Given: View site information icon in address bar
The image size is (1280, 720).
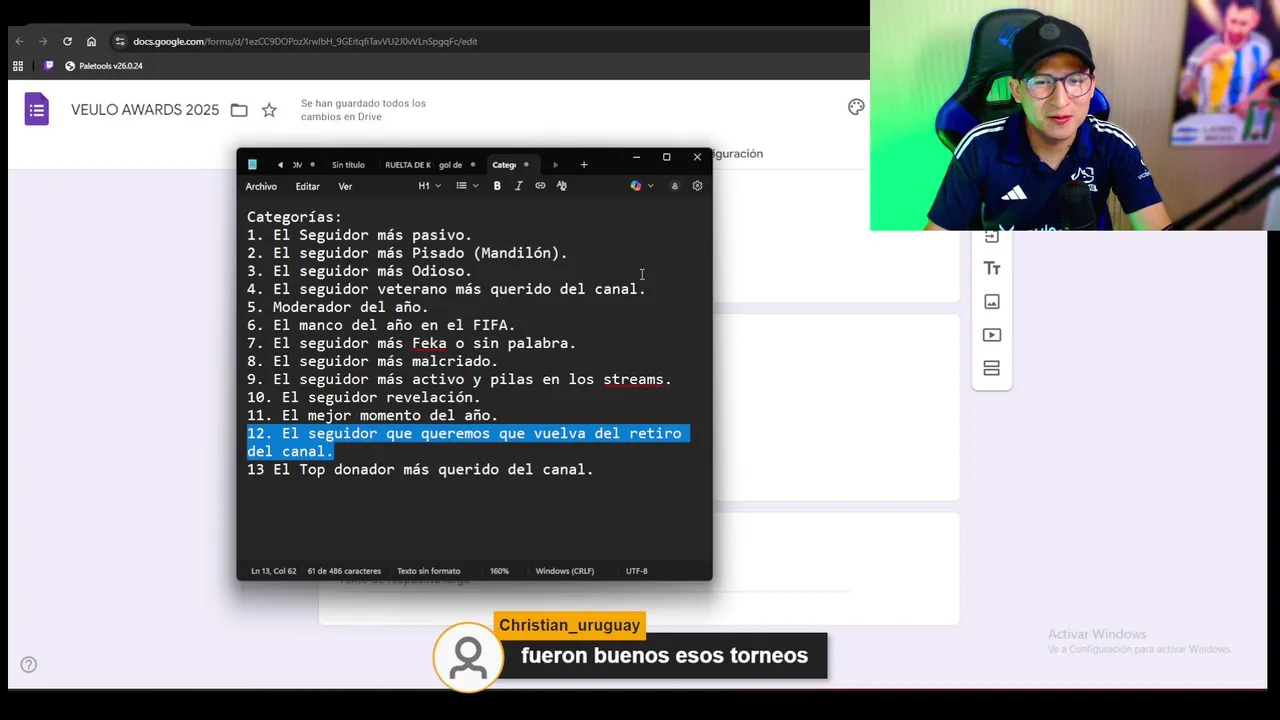Looking at the screenshot, I should point(120,41).
